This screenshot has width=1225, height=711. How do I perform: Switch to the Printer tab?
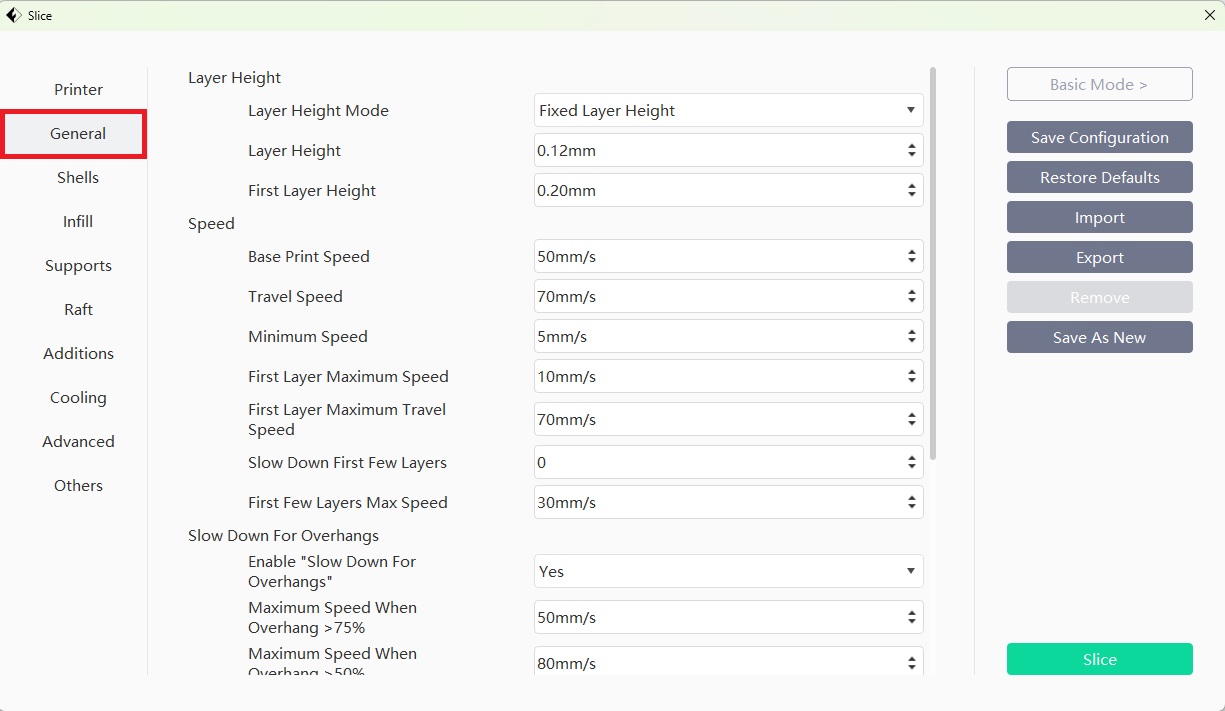[x=78, y=90]
